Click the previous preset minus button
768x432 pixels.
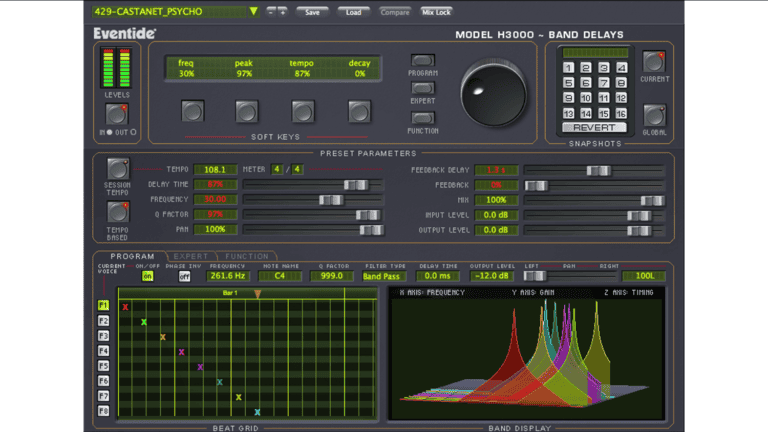[271, 12]
